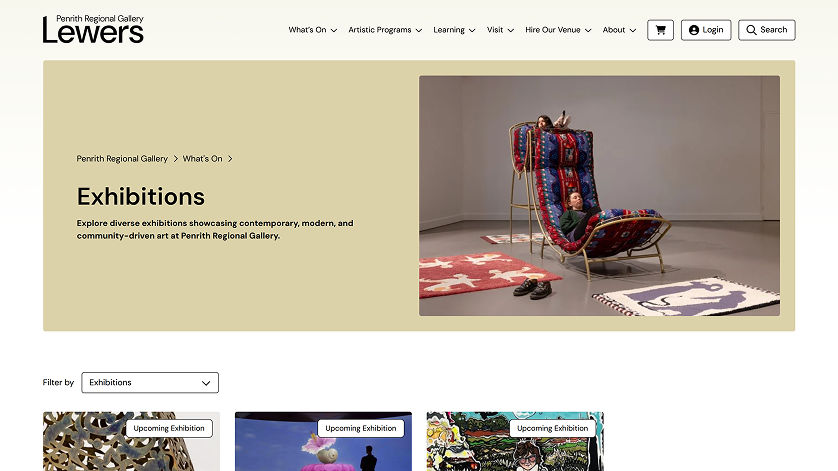Click the Upcoming Exhibition badge on first card

coord(169,428)
